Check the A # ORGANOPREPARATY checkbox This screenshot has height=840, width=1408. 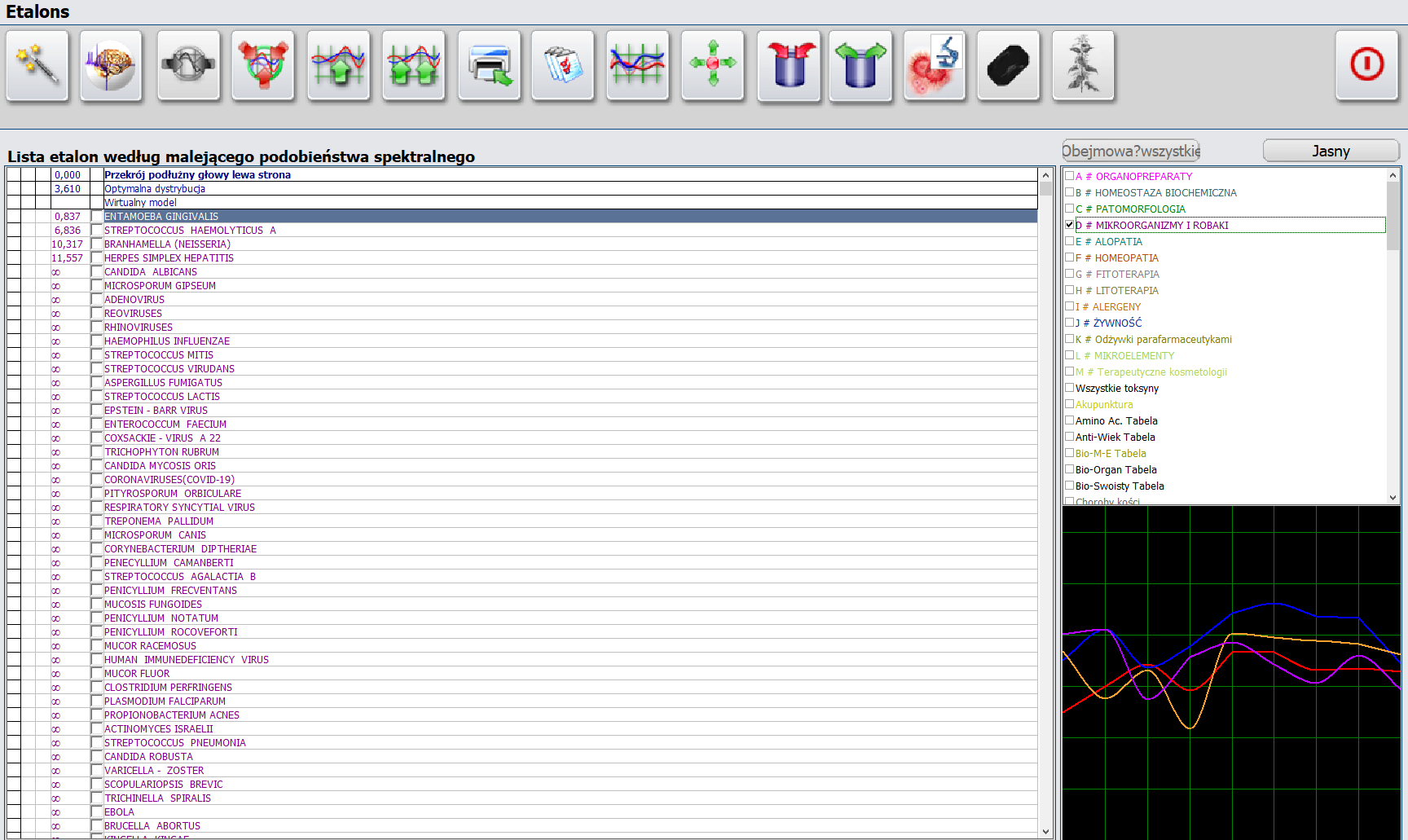tap(1070, 176)
